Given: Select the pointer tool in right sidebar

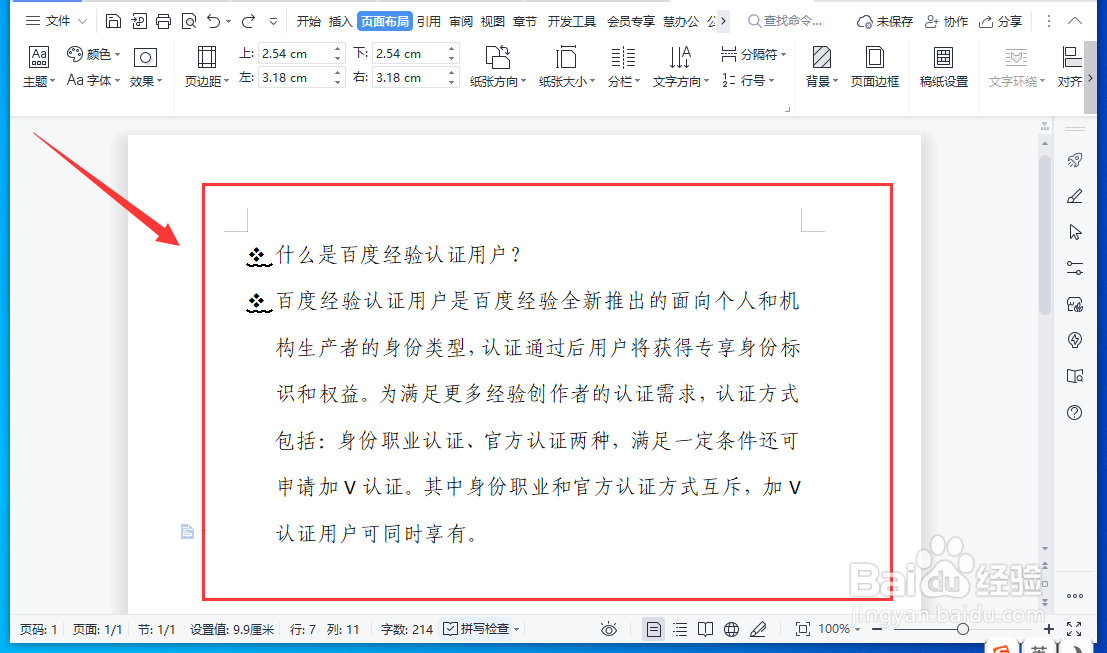Looking at the screenshot, I should tap(1075, 232).
